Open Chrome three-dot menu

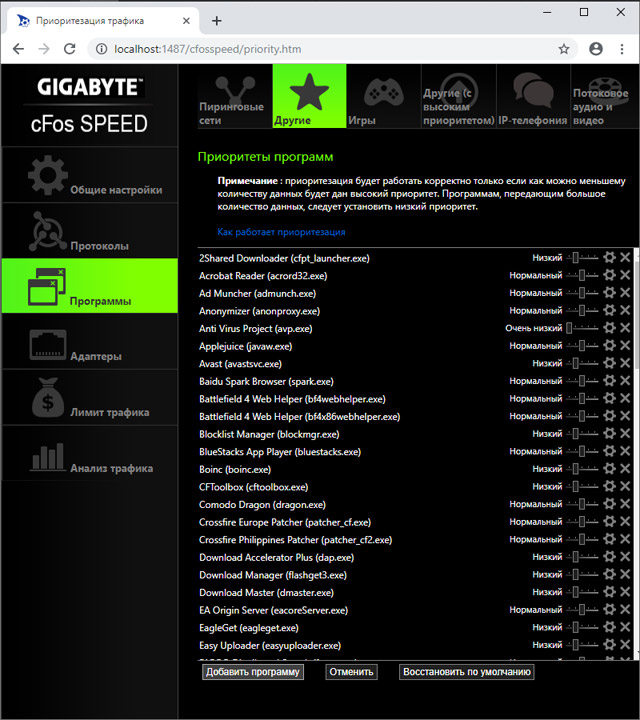pyautogui.click(x=622, y=49)
